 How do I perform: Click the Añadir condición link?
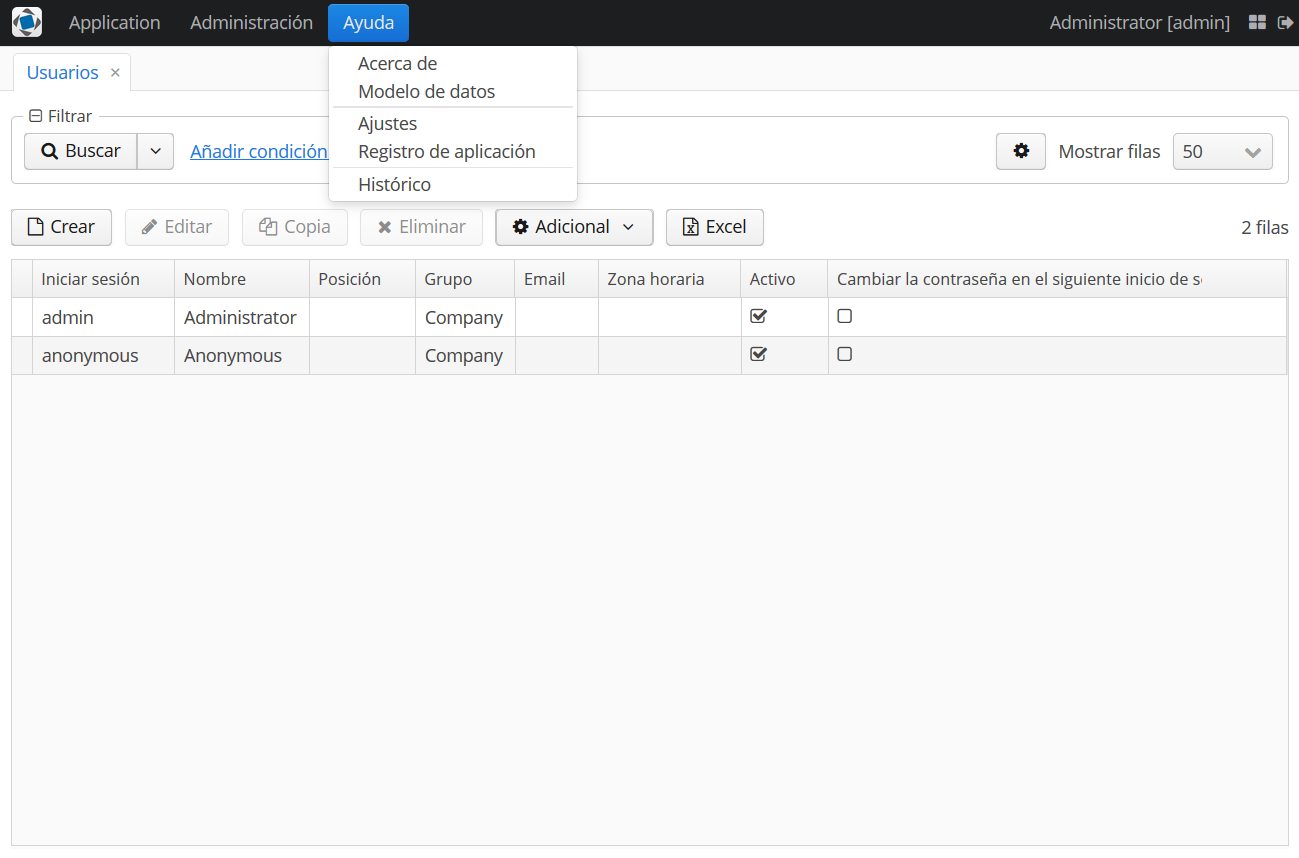(x=258, y=152)
